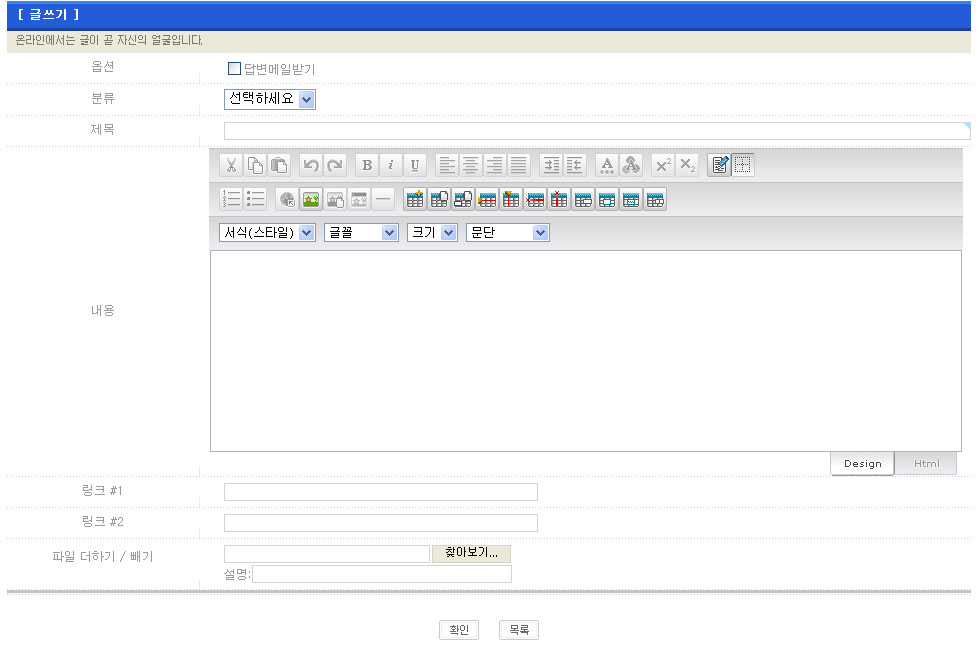Click the Cut scissors icon
This screenshot has width=979, height=654.
[x=231, y=166]
